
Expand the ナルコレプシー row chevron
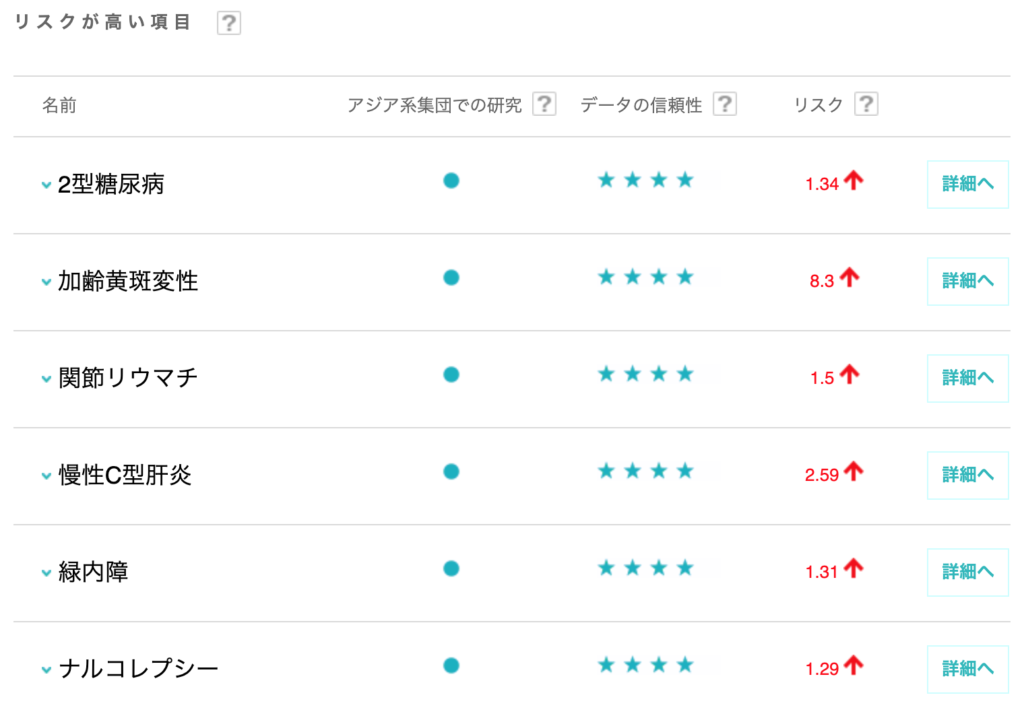[x=46, y=670]
